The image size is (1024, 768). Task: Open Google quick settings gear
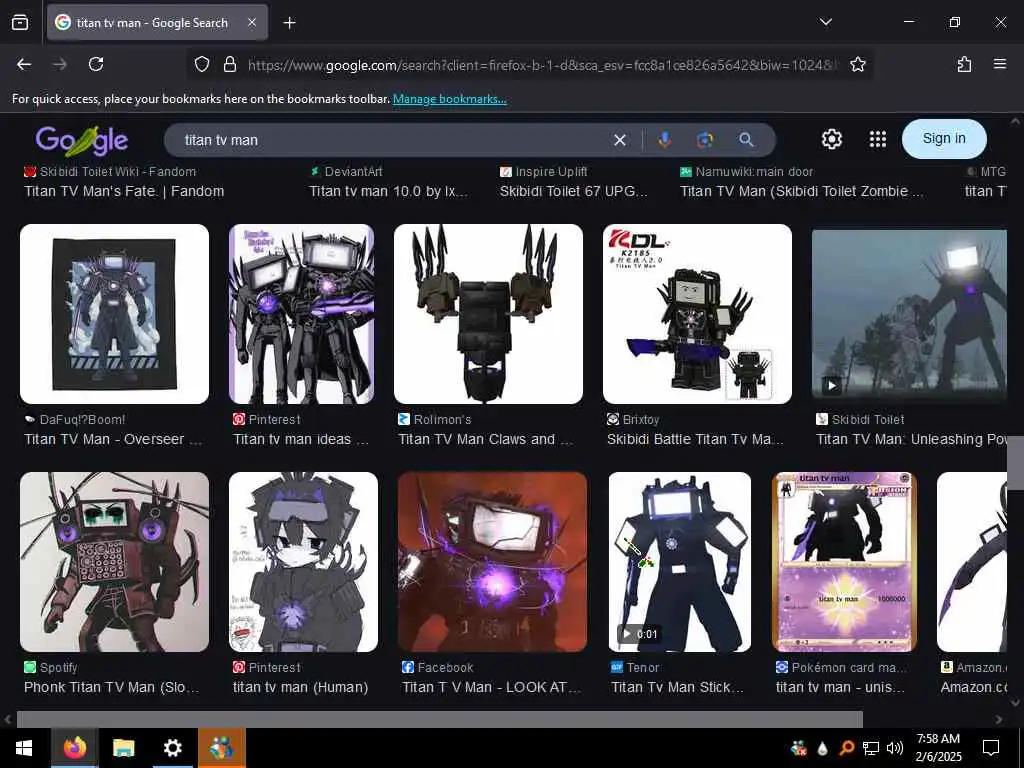click(831, 139)
